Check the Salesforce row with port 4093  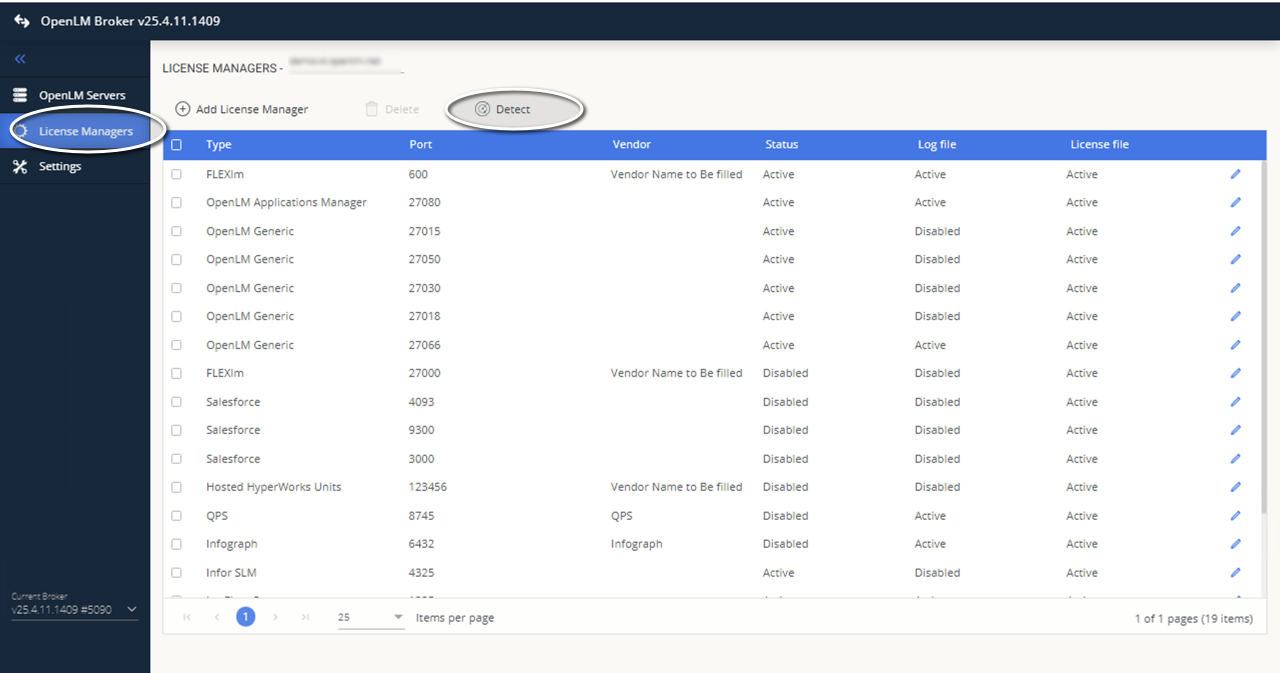pos(177,402)
